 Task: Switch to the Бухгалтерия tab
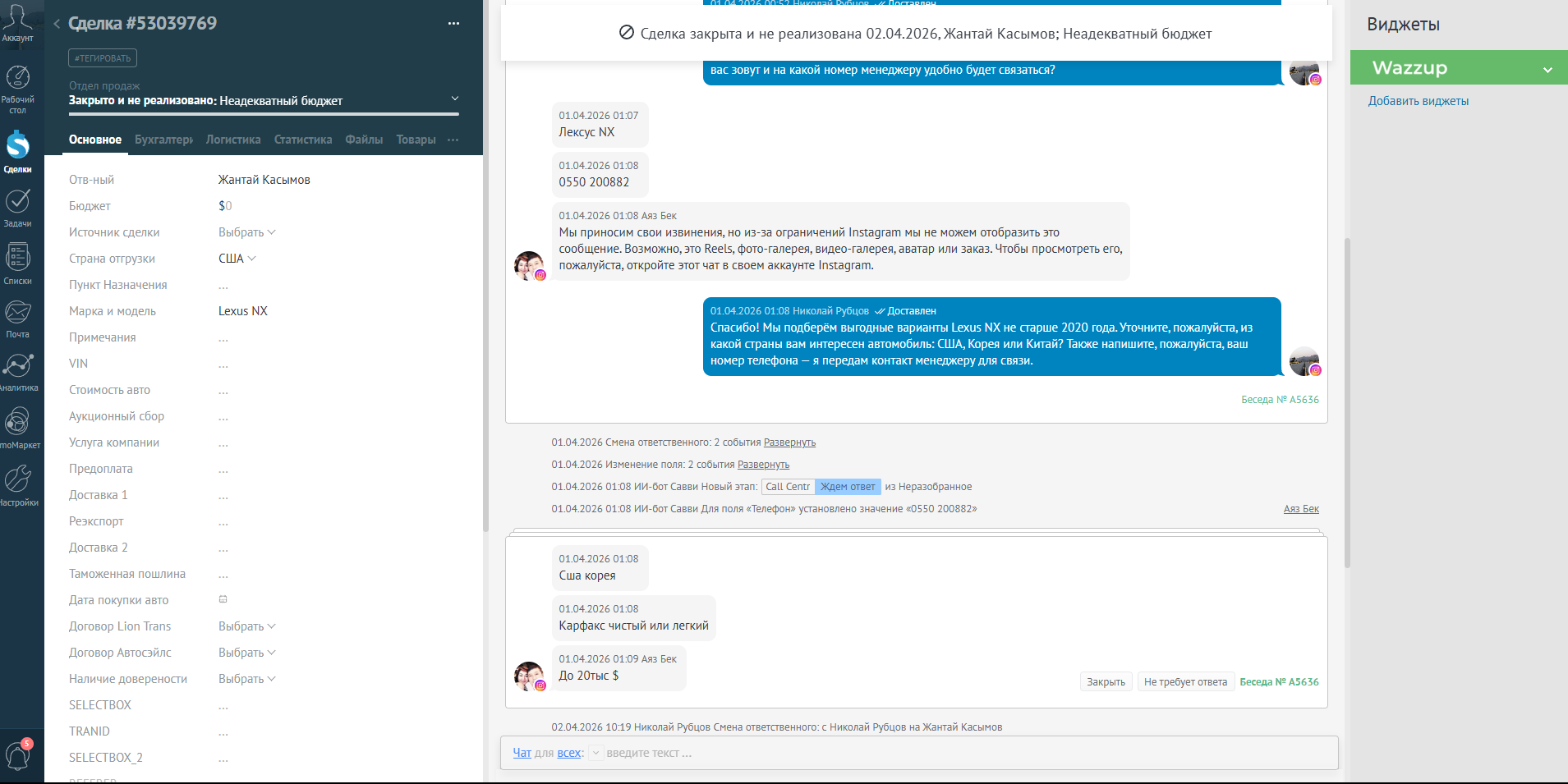pos(163,140)
